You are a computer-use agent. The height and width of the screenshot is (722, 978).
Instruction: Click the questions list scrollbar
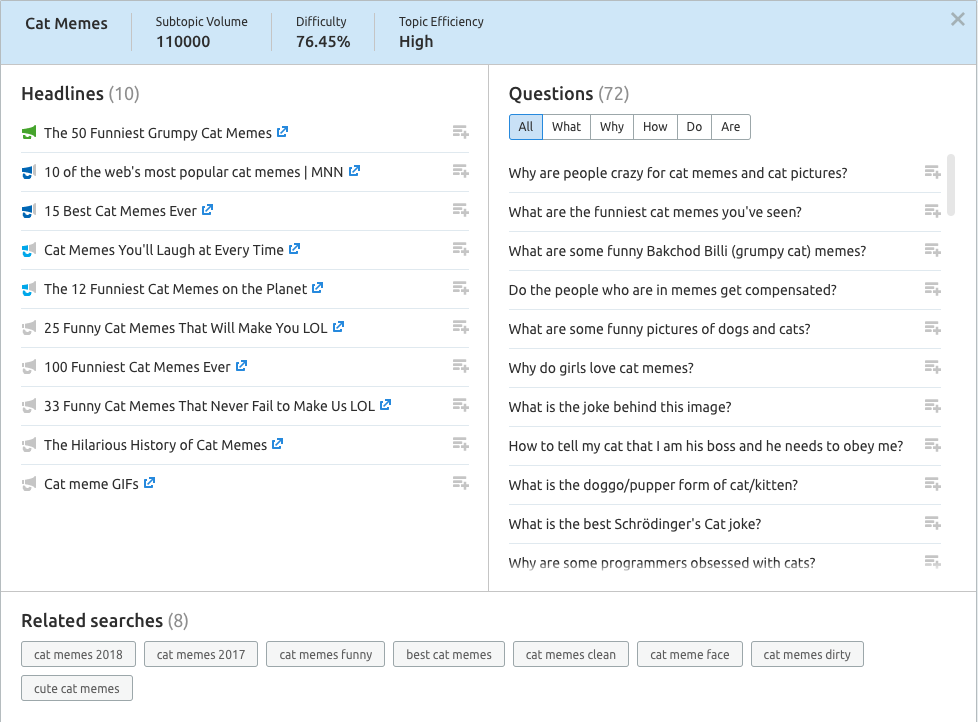point(950,185)
